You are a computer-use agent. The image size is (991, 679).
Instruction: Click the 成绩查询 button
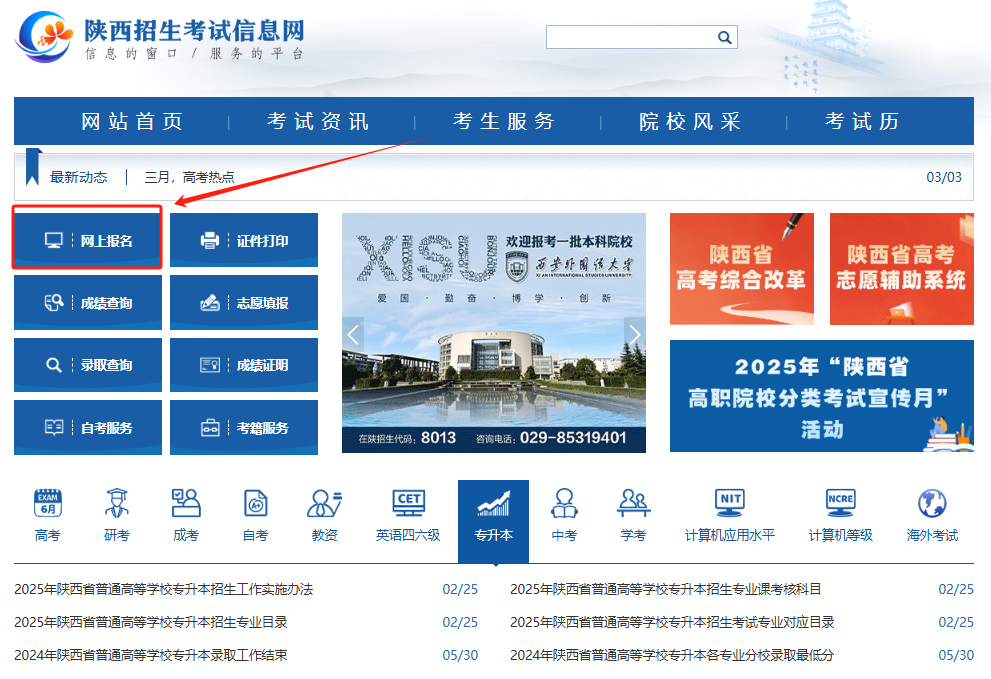pos(87,302)
